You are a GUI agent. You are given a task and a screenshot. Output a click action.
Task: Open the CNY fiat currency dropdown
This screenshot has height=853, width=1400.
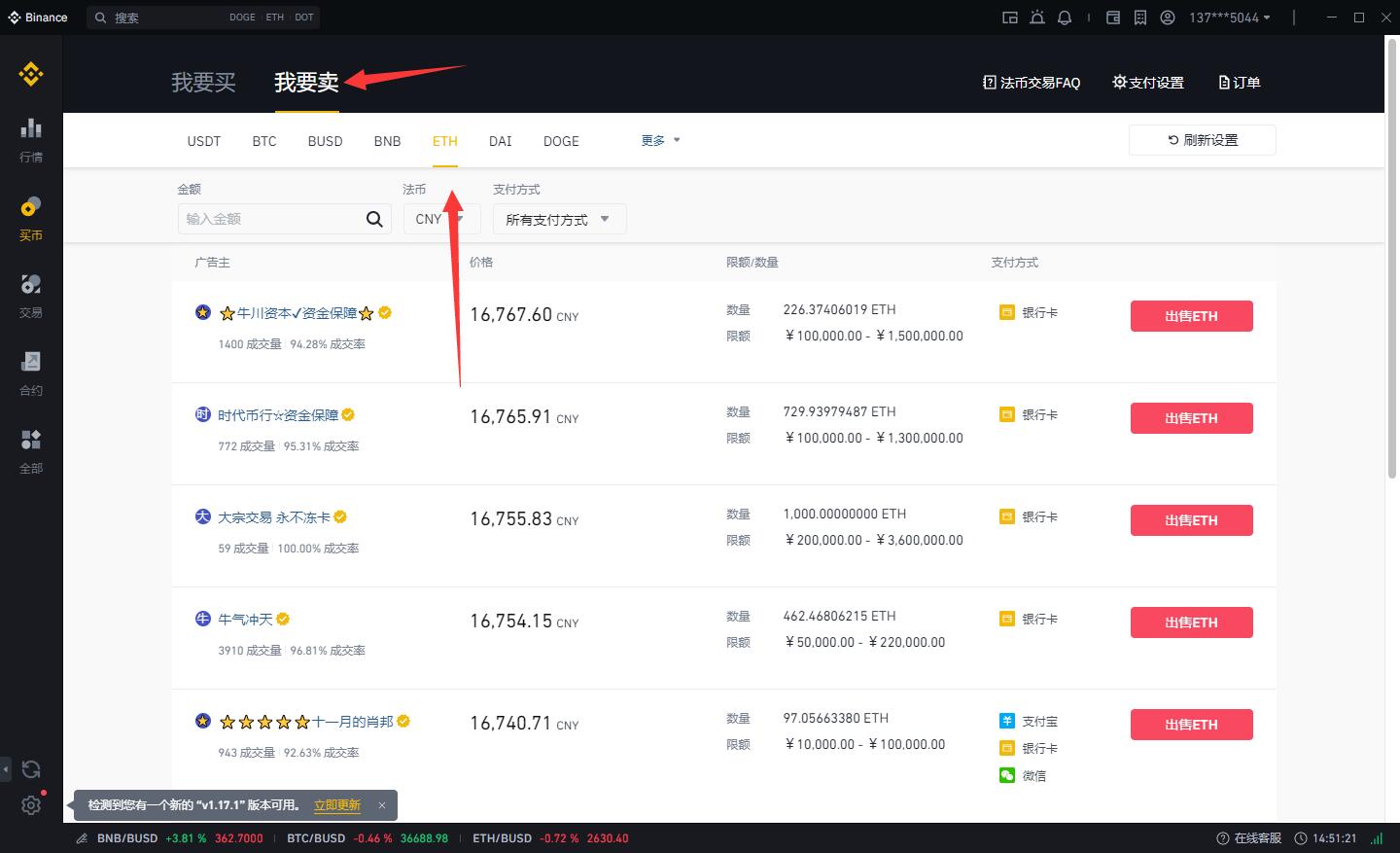441,219
